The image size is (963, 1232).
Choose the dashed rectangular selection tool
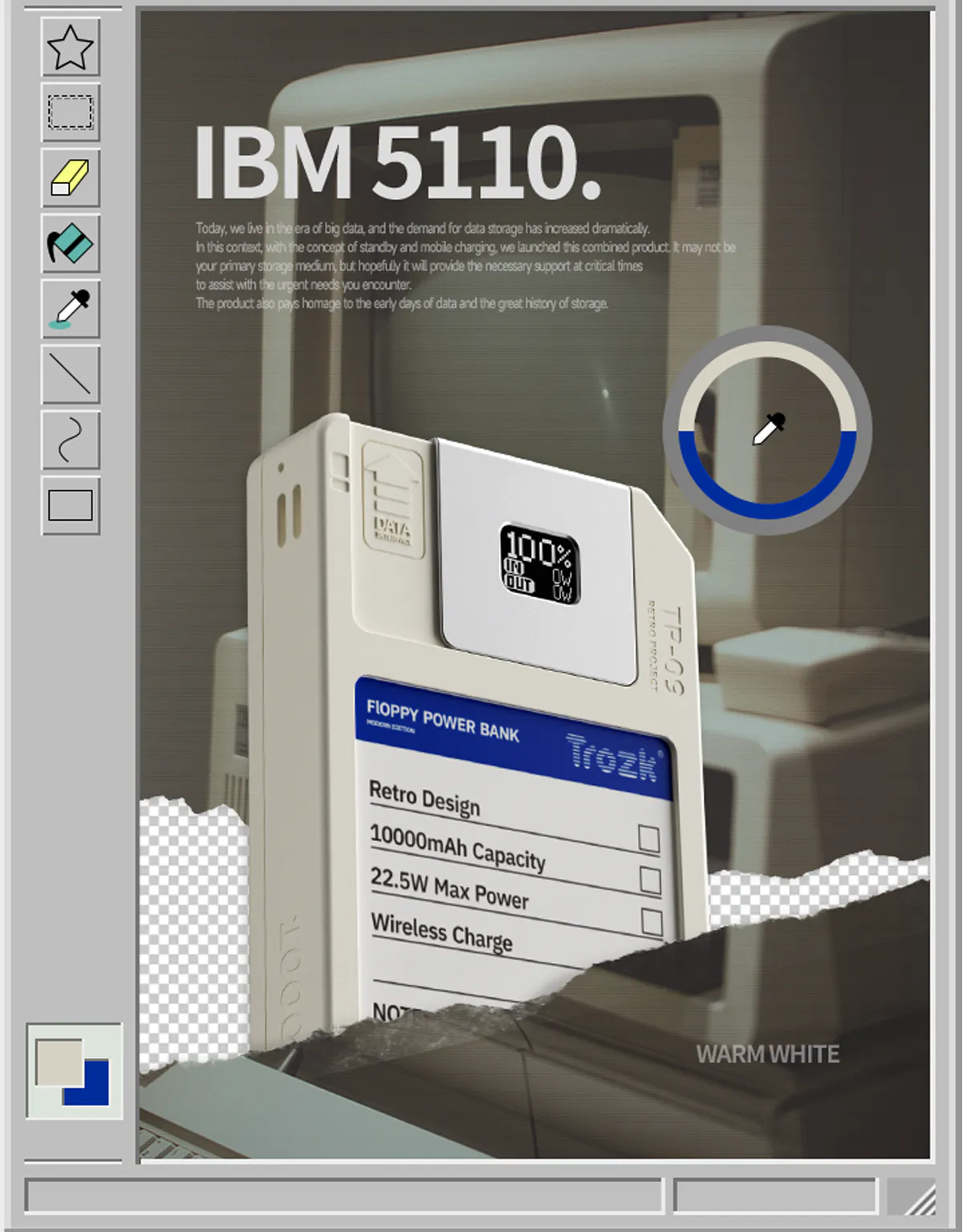pos(71,113)
